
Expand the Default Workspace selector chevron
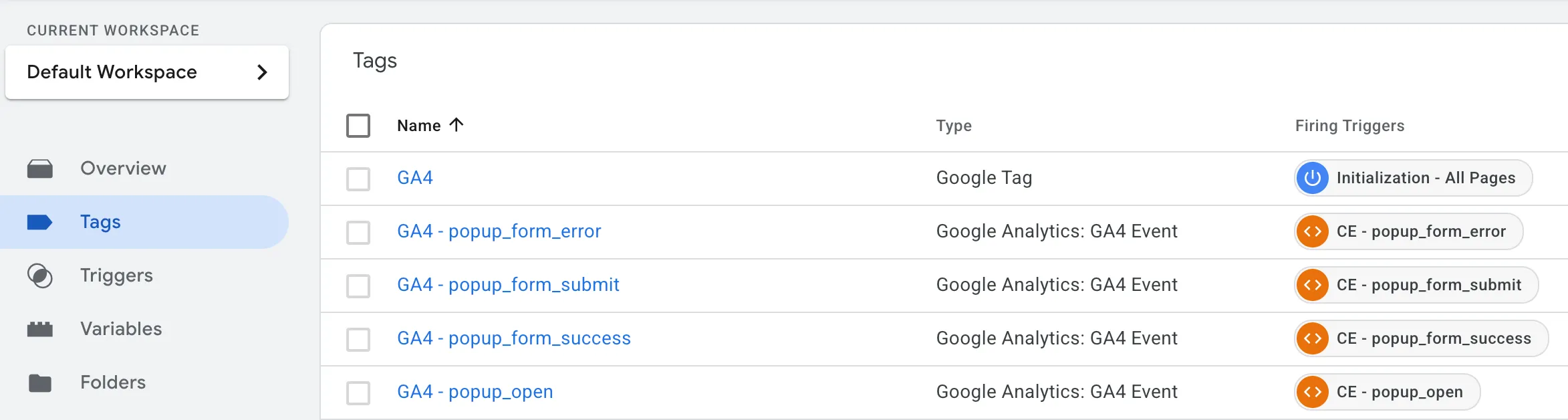pos(263,72)
